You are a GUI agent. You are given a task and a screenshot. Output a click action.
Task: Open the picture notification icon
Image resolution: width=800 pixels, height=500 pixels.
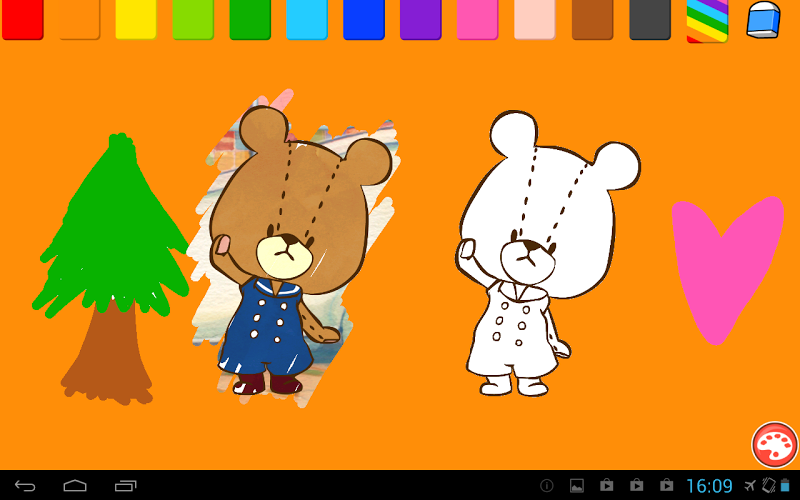coord(577,486)
